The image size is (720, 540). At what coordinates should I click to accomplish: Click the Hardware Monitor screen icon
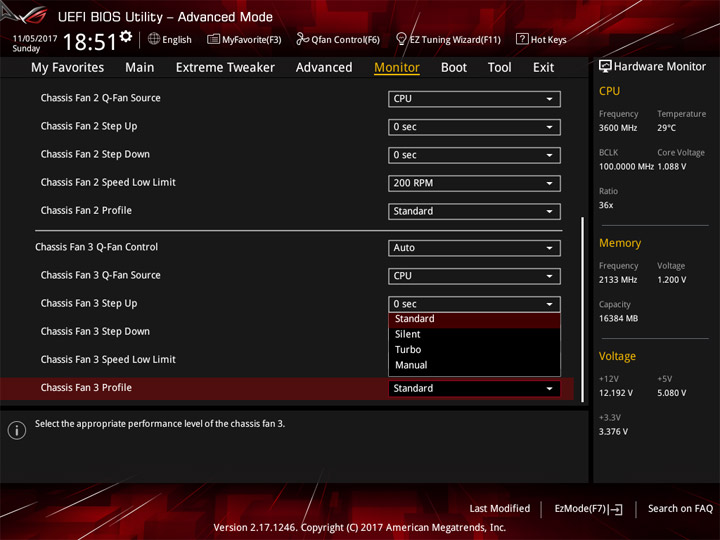click(x=605, y=67)
